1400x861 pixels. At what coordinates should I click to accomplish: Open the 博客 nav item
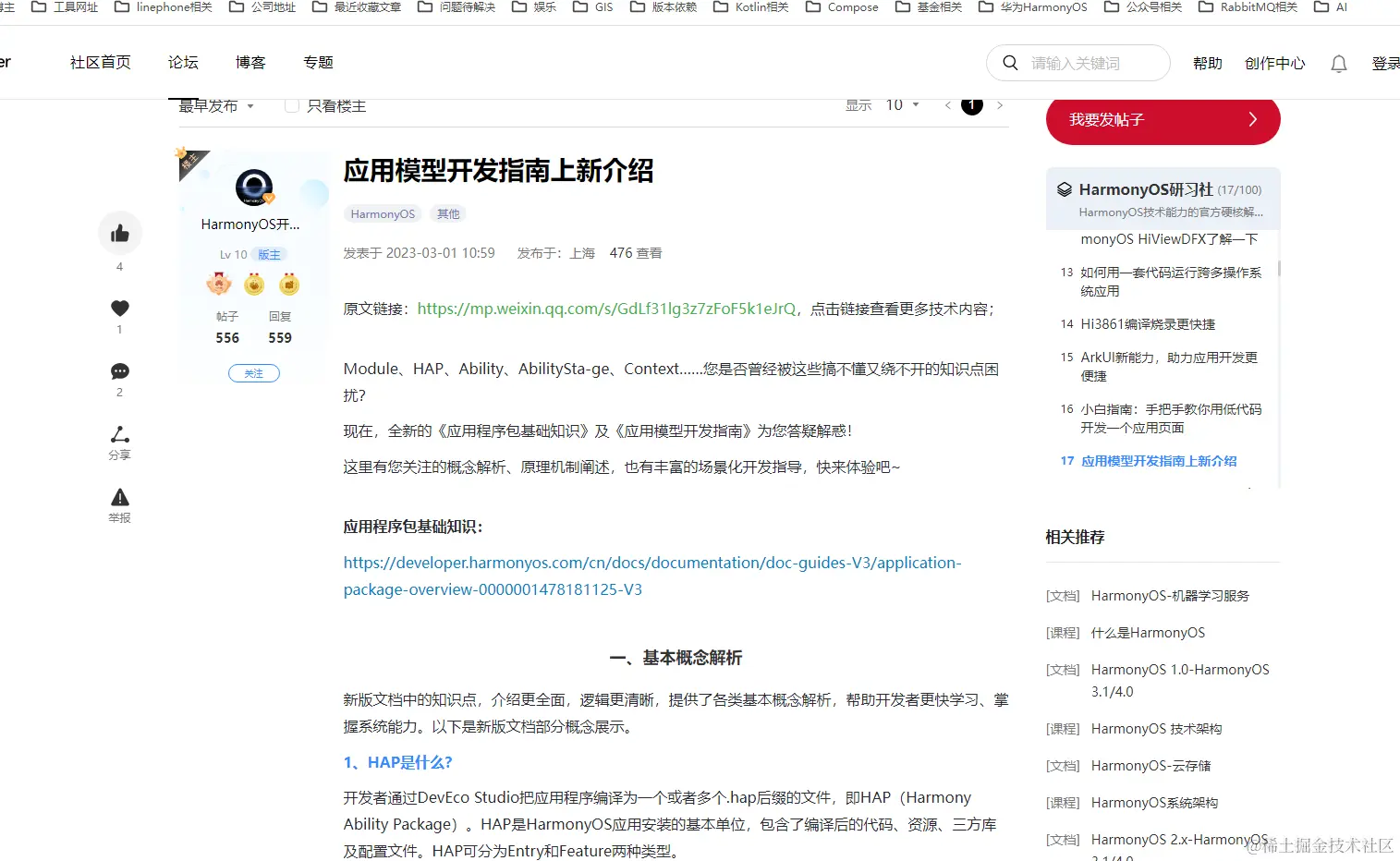click(250, 63)
